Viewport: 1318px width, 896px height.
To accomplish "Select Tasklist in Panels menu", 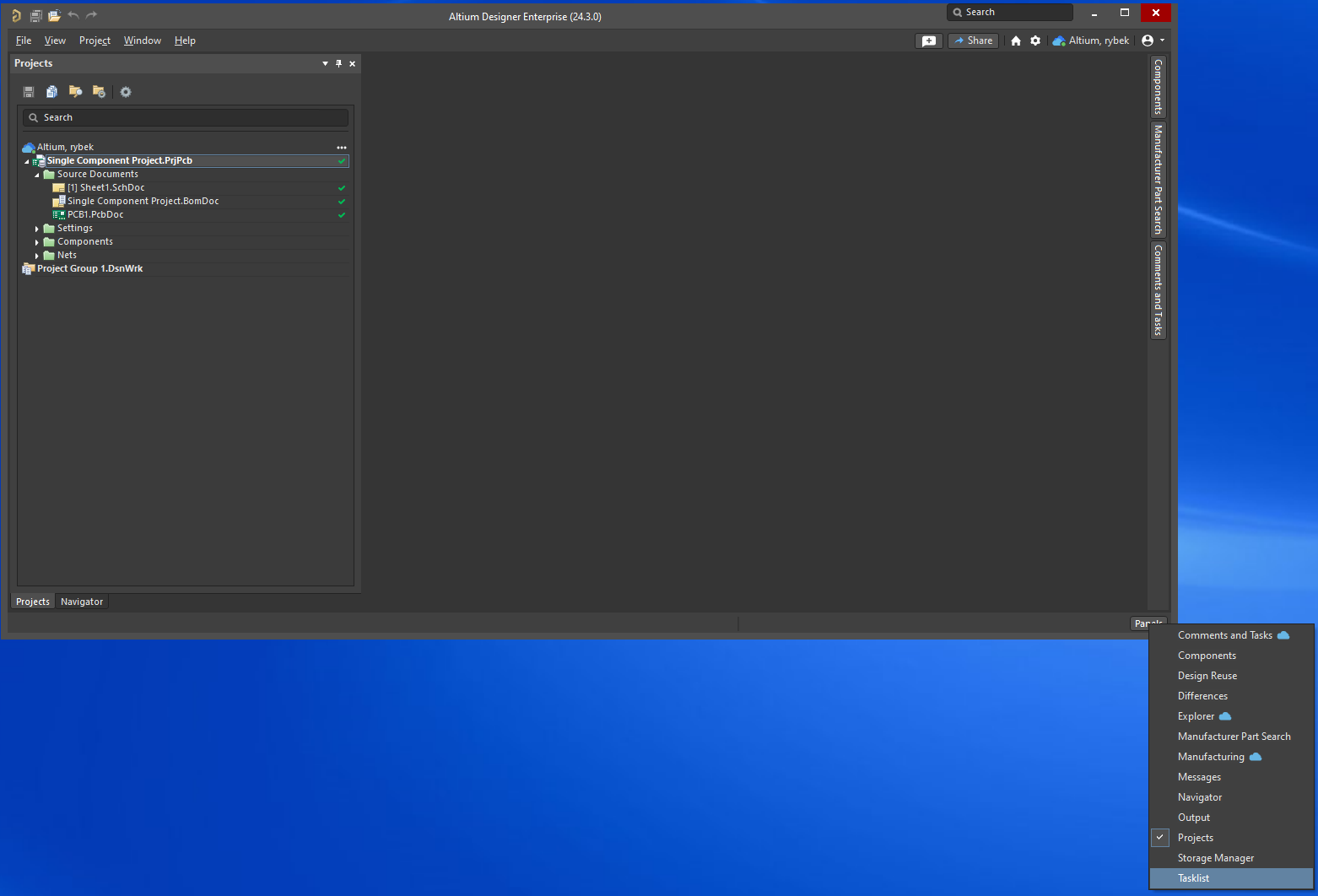I will tap(1232, 878).
